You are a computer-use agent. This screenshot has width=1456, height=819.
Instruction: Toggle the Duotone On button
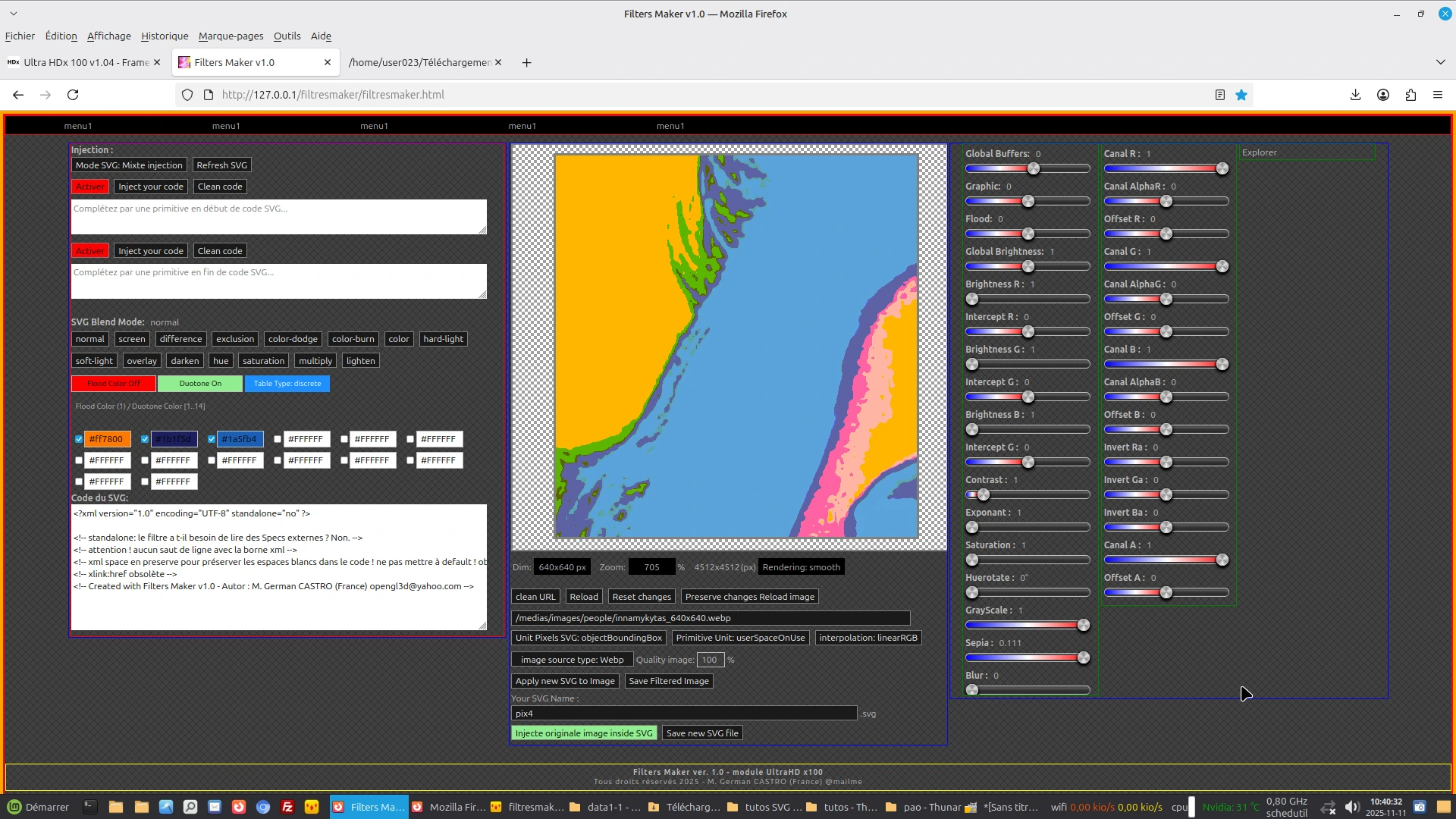pos(200,384)
